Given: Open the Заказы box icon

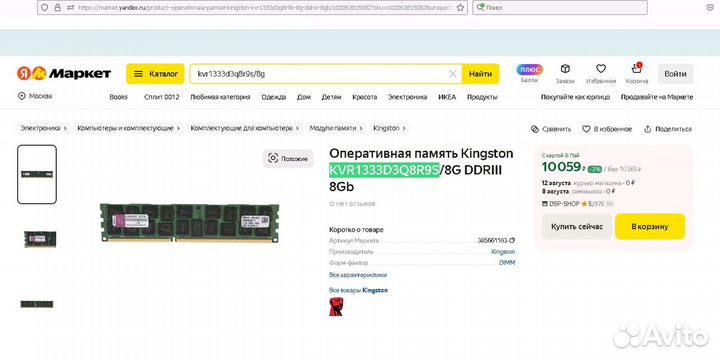Looking at the screenshot, I should point(565,73).
